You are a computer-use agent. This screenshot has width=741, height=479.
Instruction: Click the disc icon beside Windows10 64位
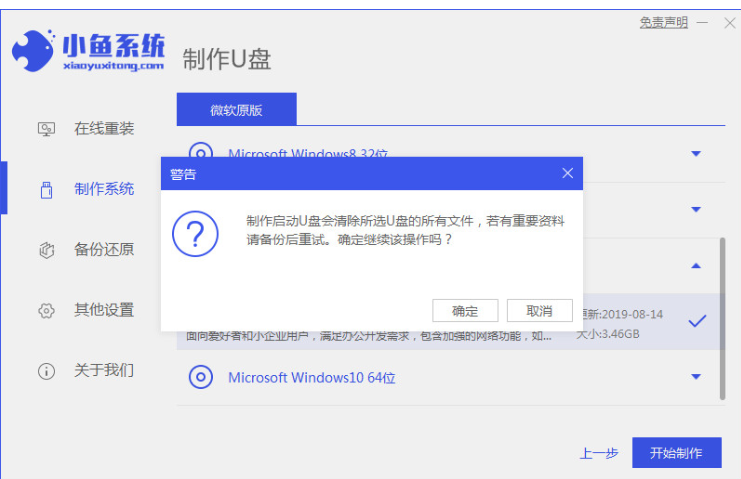(x=201, y=377)
